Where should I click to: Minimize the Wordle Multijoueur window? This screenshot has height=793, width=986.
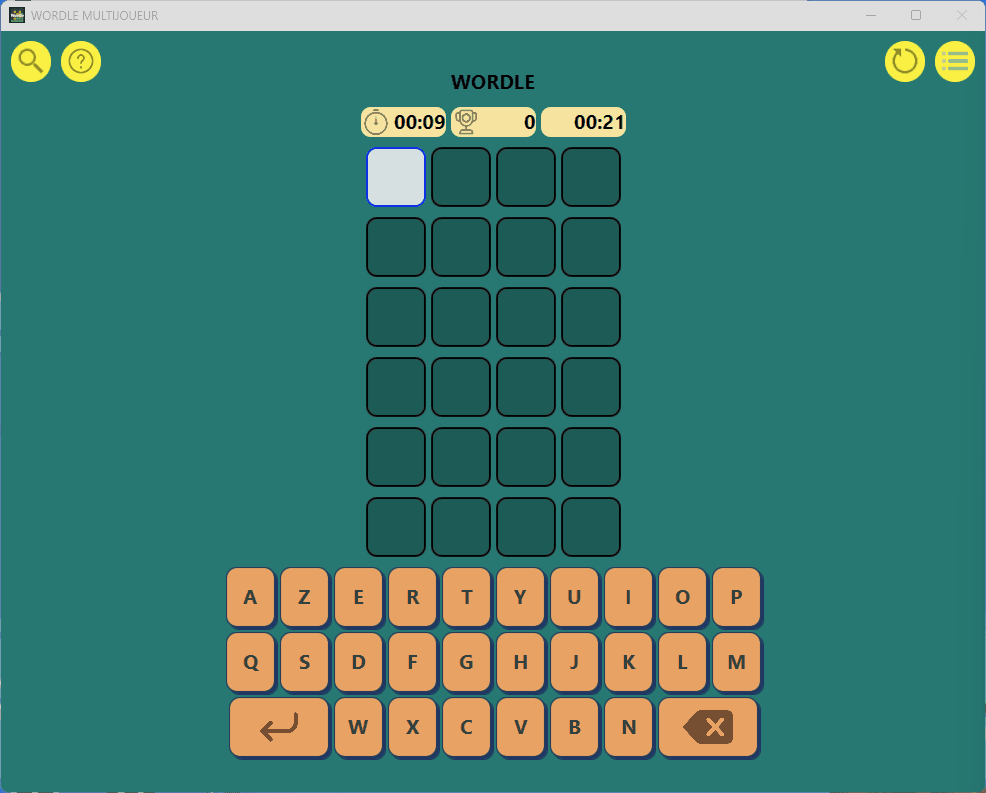(871, 15)
